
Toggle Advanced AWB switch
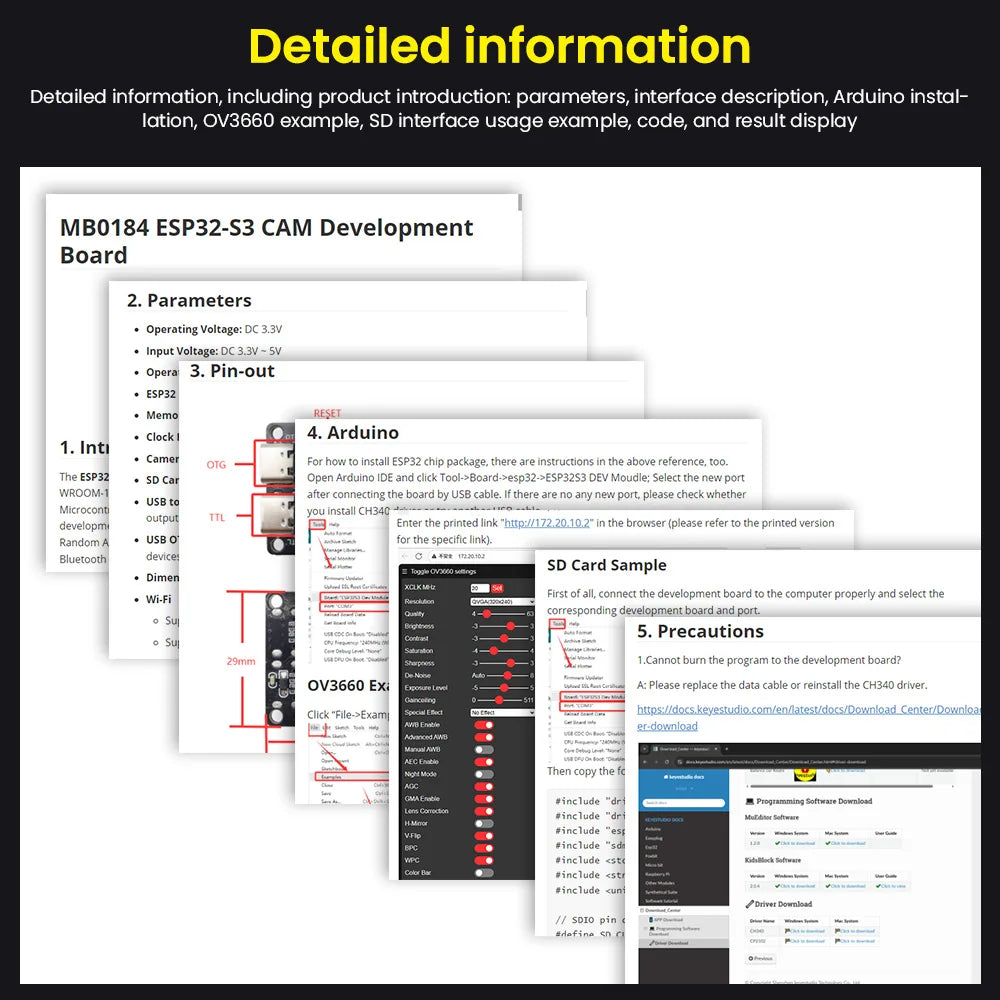point(484,737)
